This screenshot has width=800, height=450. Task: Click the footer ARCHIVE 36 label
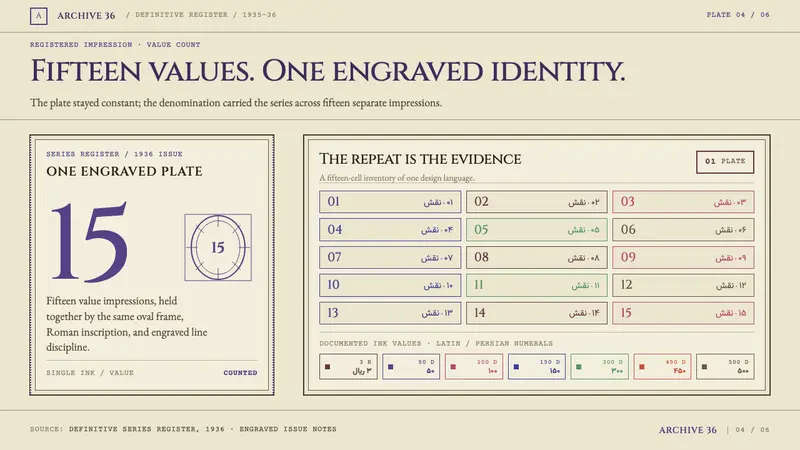[x=688, y=430]
